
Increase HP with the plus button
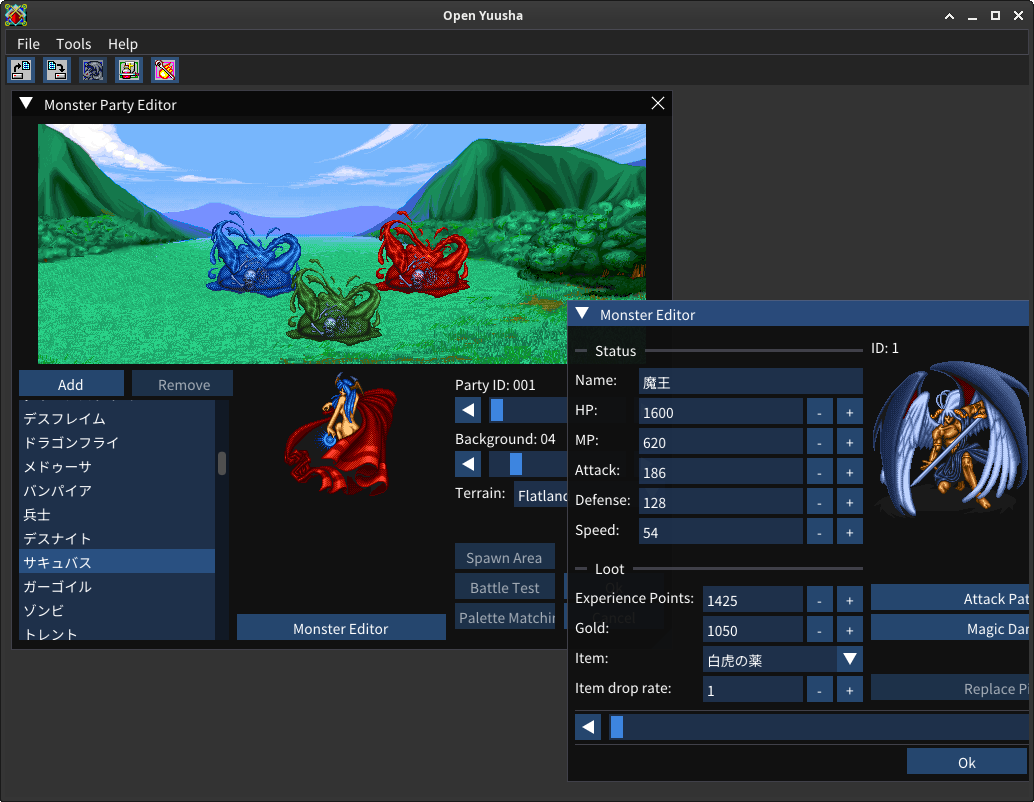[849, 412]
